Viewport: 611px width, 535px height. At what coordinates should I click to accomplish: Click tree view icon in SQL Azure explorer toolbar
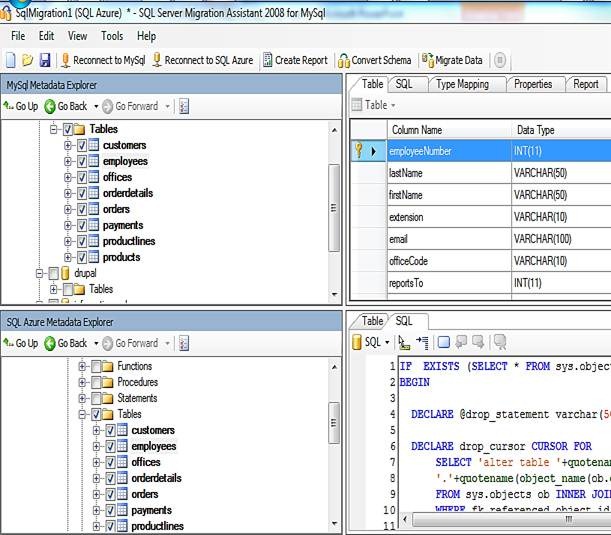(184, 343)
